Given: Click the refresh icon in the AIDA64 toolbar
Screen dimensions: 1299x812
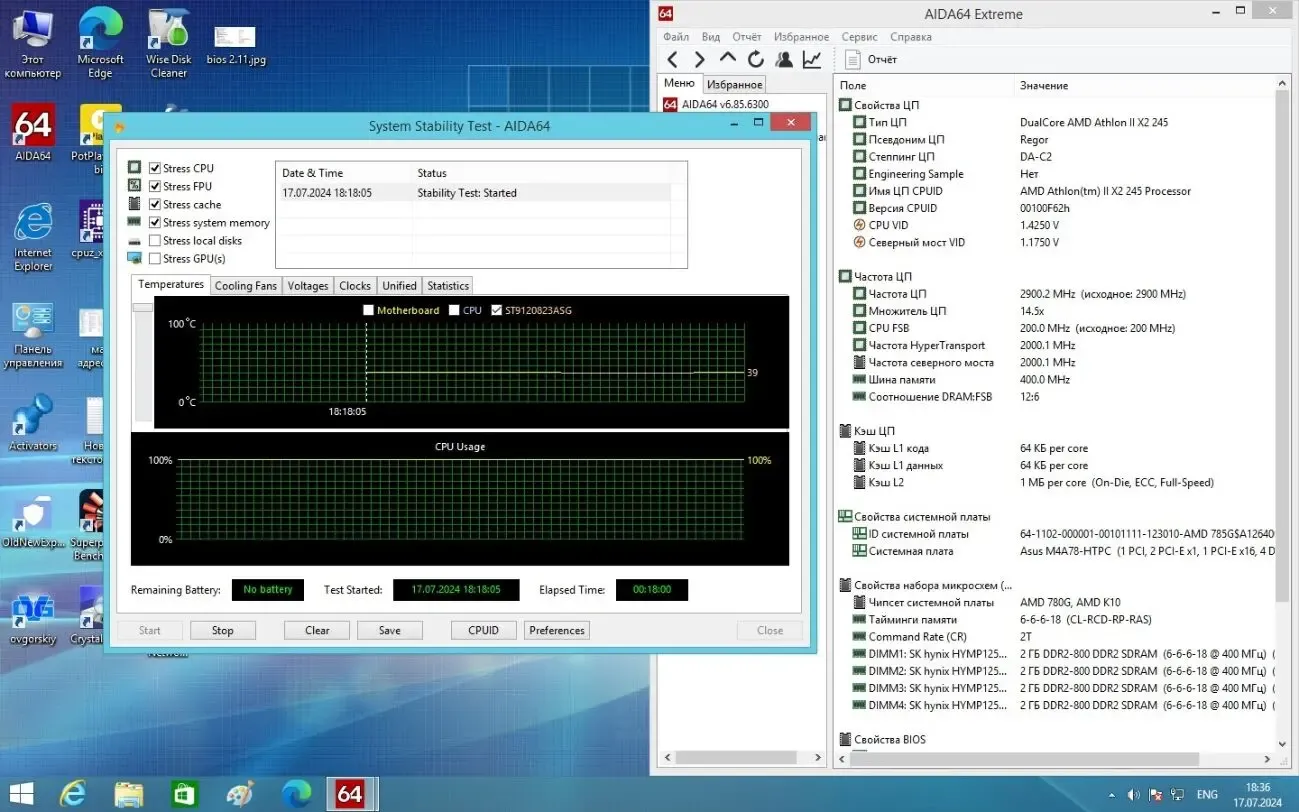Looking at the screenshot, I should (x=756, y=59).
